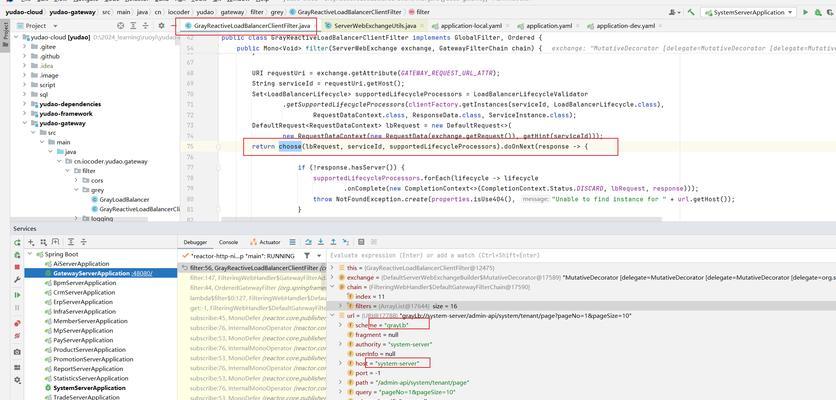
Task: Collapse the yudao-cloud root node
Action: (x=17, y=37)
